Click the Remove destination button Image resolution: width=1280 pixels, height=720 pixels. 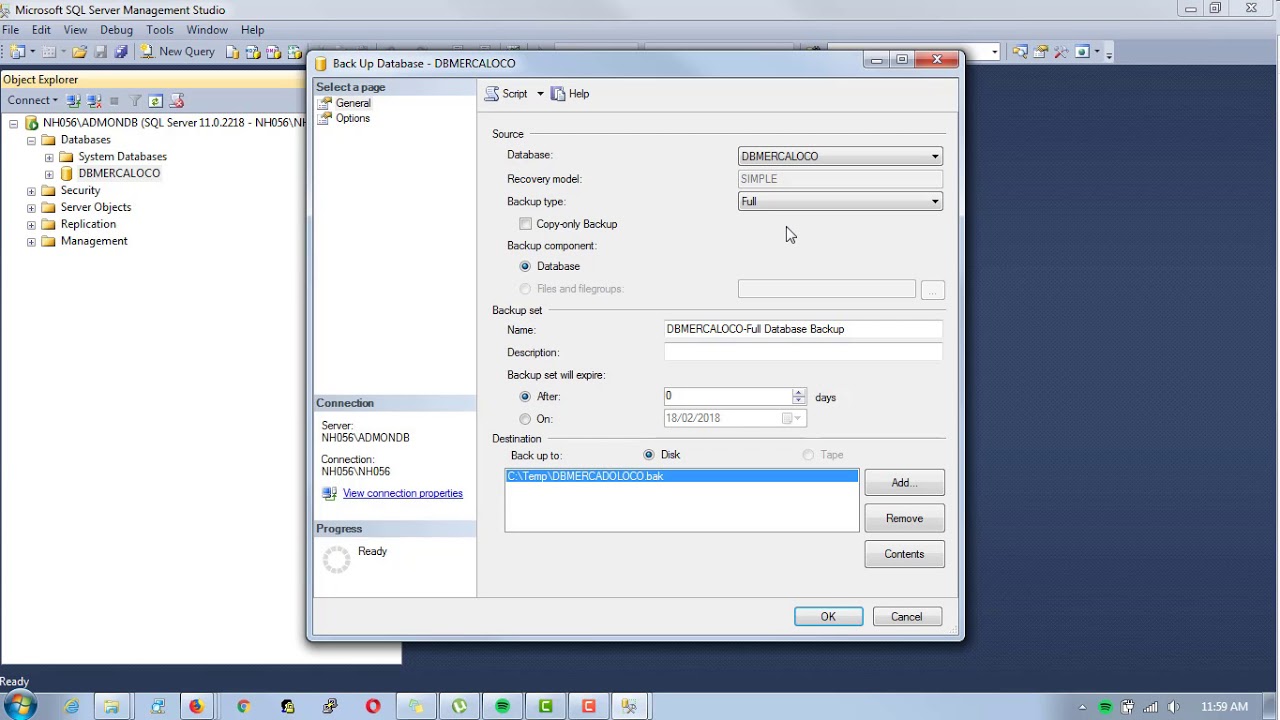[x=904, y=518]
